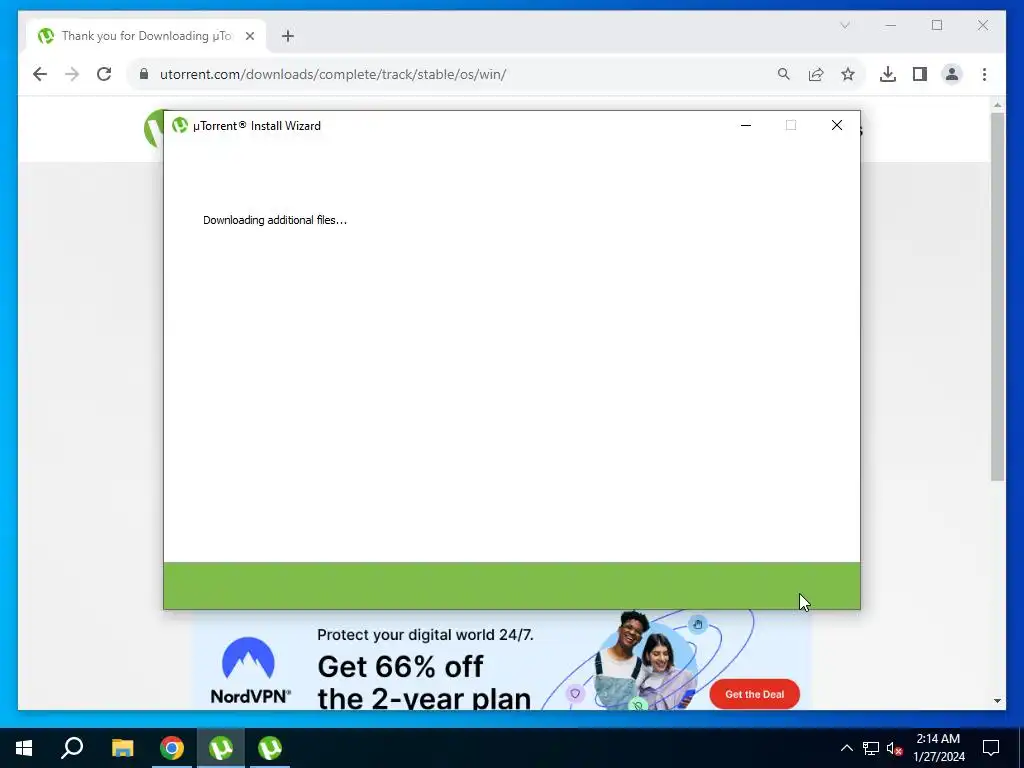Viewport: 1024px width, 768px height.
Task: Open clock showing 2:14 AM
Action: [938, 748]
